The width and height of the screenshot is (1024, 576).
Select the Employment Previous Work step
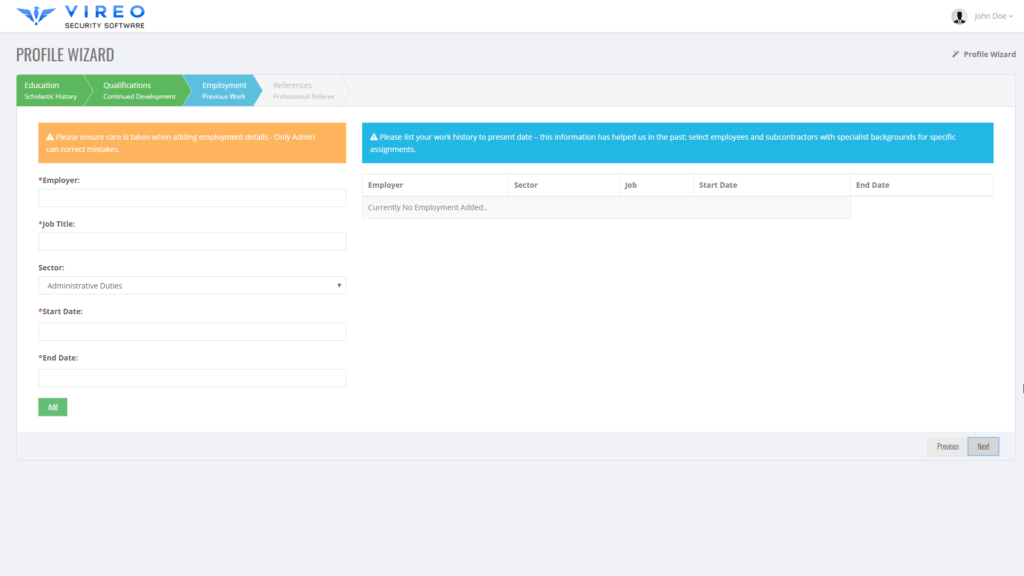click(222, 90)
